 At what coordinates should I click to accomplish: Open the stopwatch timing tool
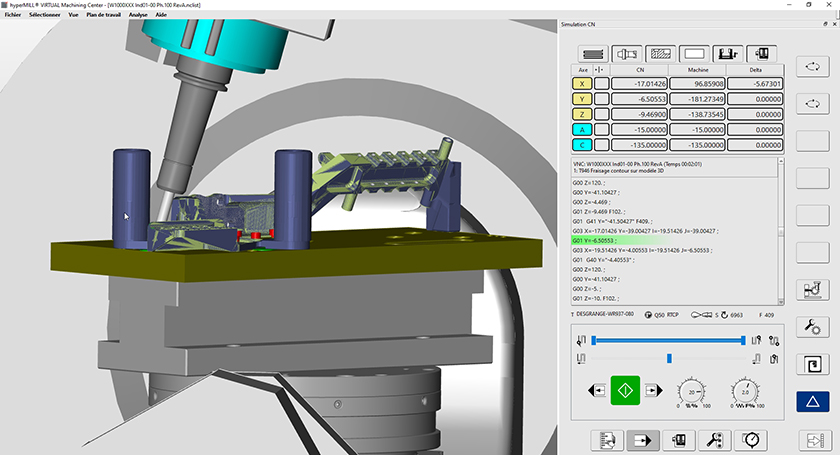[750, 439]
